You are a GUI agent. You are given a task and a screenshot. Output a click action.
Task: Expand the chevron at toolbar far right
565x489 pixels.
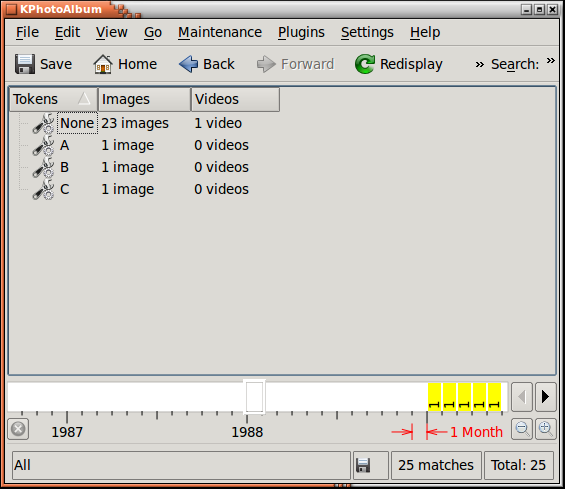[x=551, y=60]
